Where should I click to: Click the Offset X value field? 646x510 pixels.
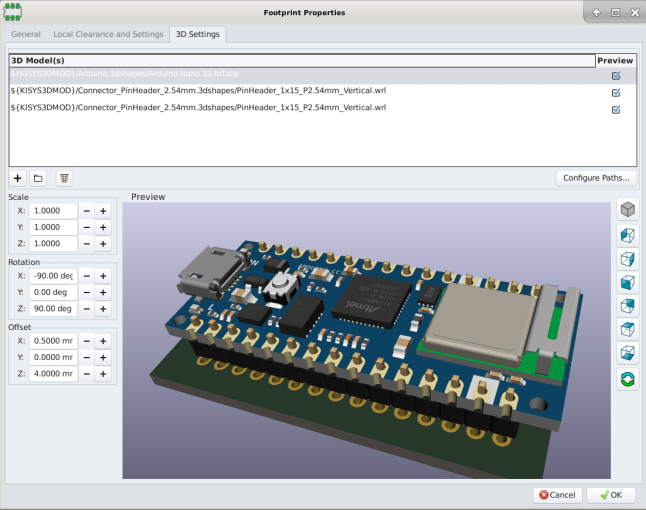(x=53, y=341)
